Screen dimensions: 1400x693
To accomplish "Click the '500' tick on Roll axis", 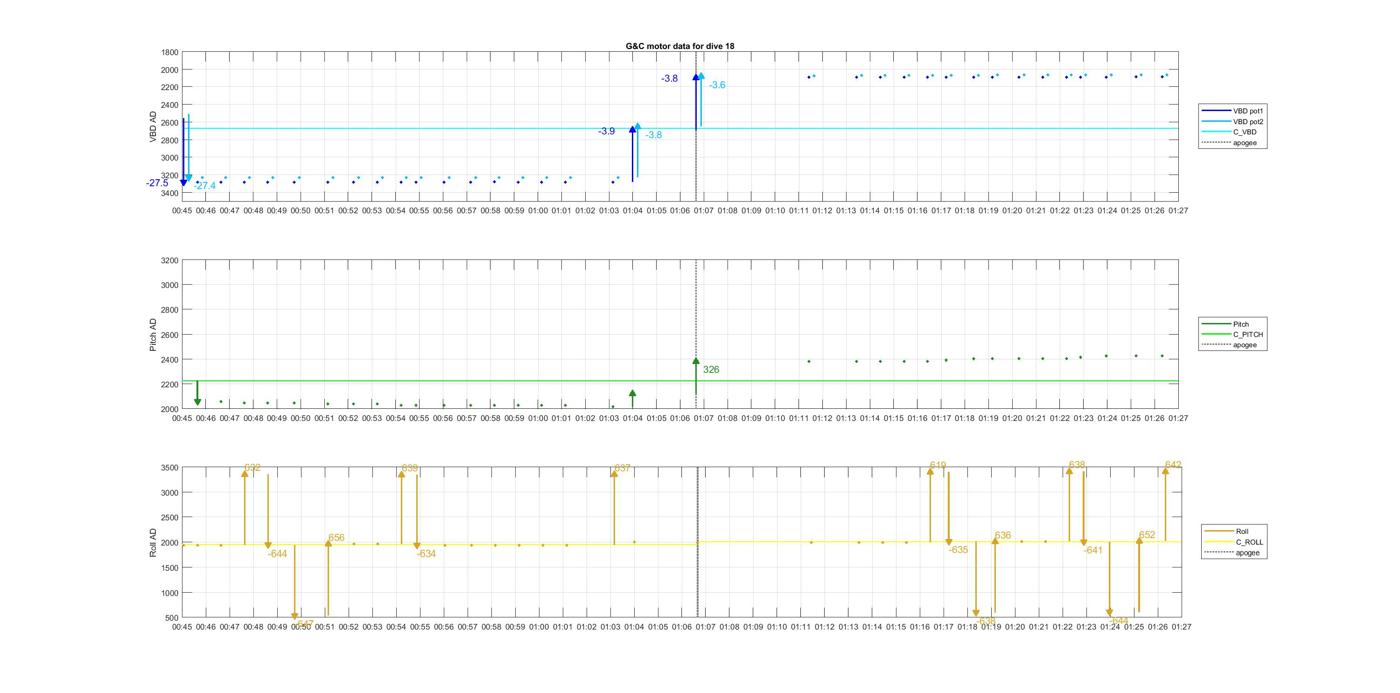I will coord(173,618).
